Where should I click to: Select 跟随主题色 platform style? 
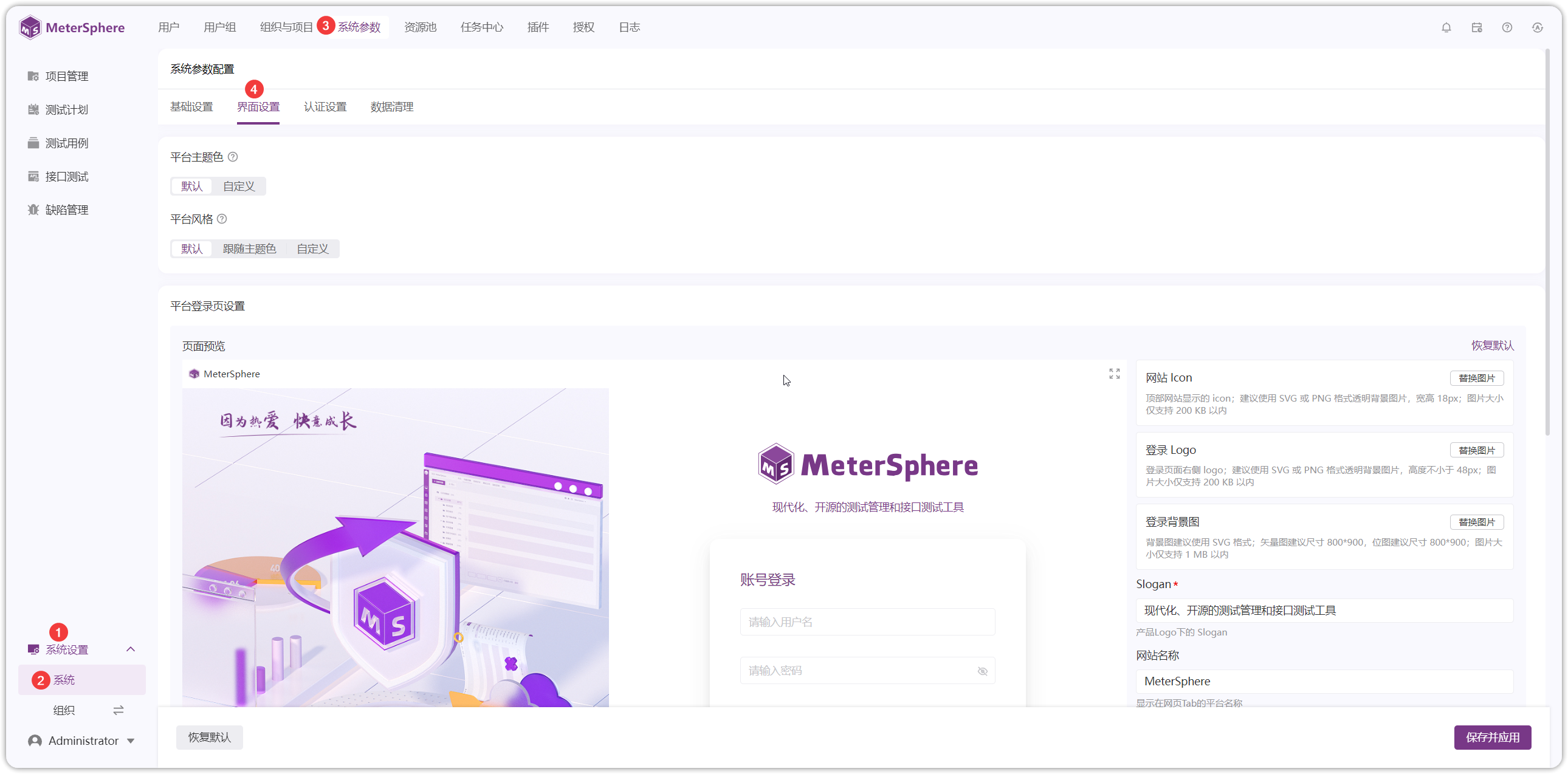[250, 249]
